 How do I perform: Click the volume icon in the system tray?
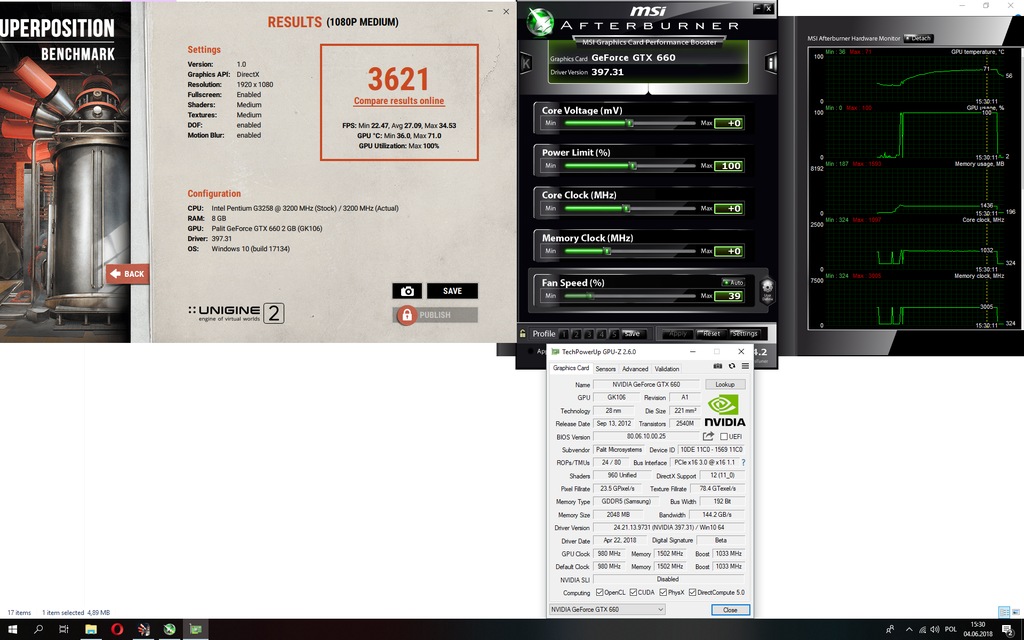[x=935, y=630]
